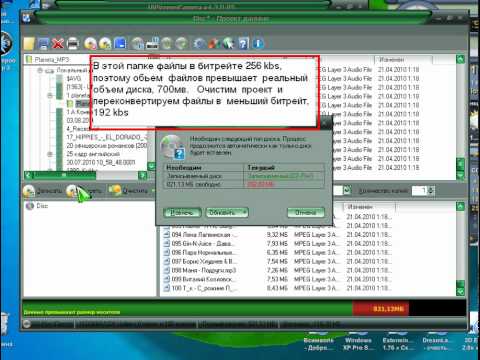480x360 pixels.
Task: Select the '094 Лена Лапинская' file row
Action: [x=278, y=235]
